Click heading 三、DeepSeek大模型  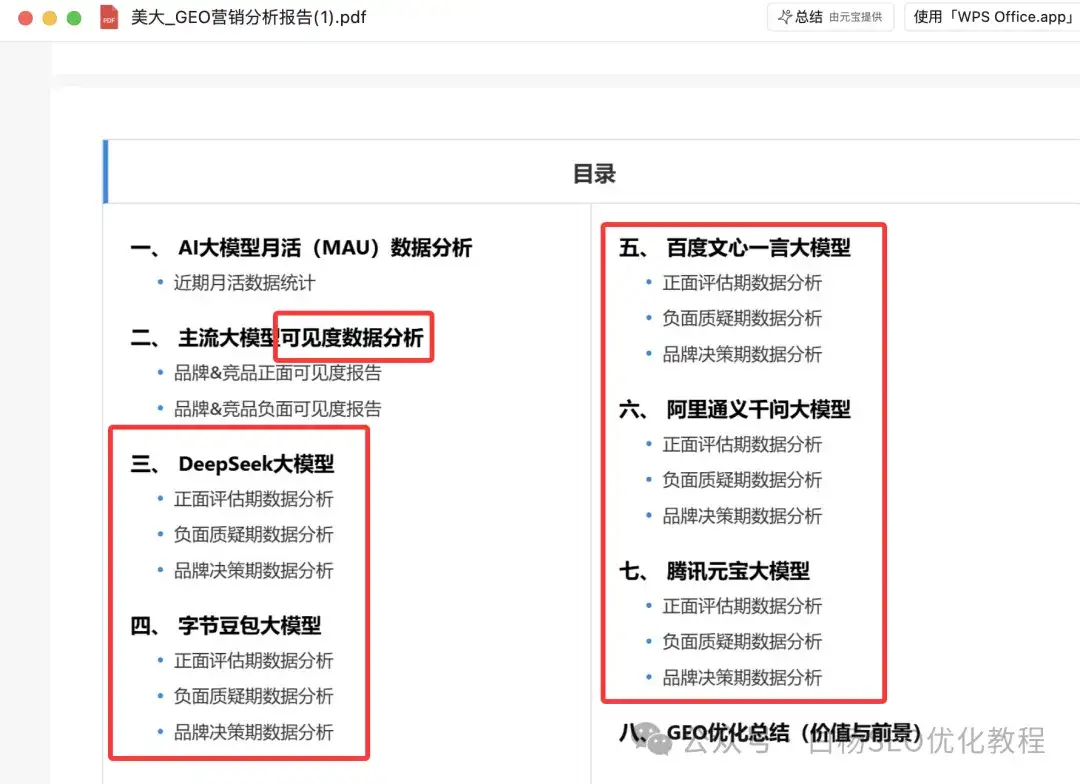[x=232, y=464]
